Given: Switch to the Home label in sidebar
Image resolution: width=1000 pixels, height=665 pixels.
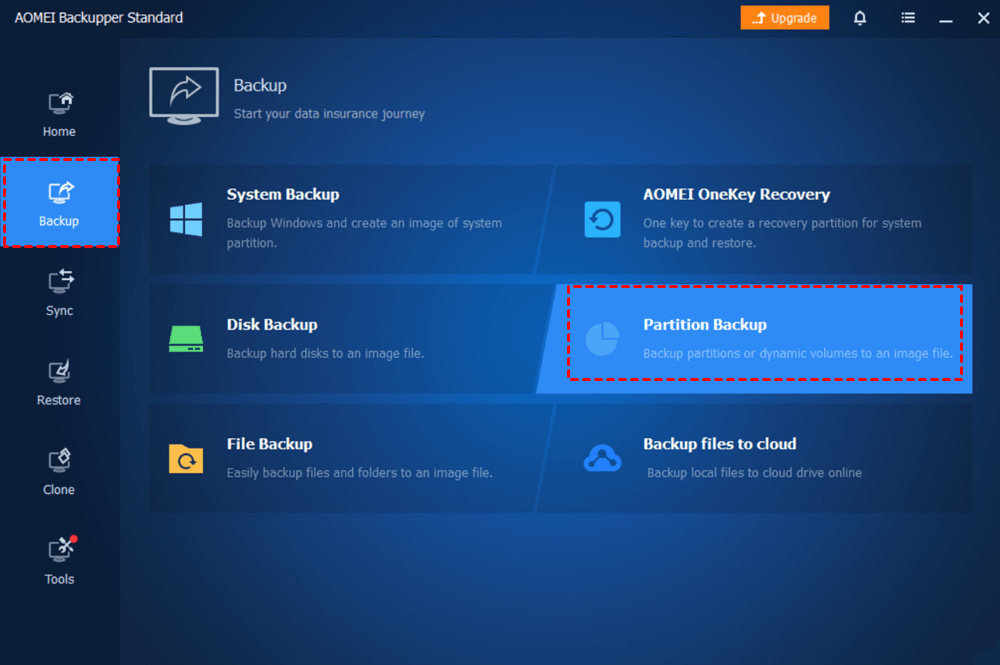Looking at the screenshot, I should pyautogui.click(x=59, y=131).
